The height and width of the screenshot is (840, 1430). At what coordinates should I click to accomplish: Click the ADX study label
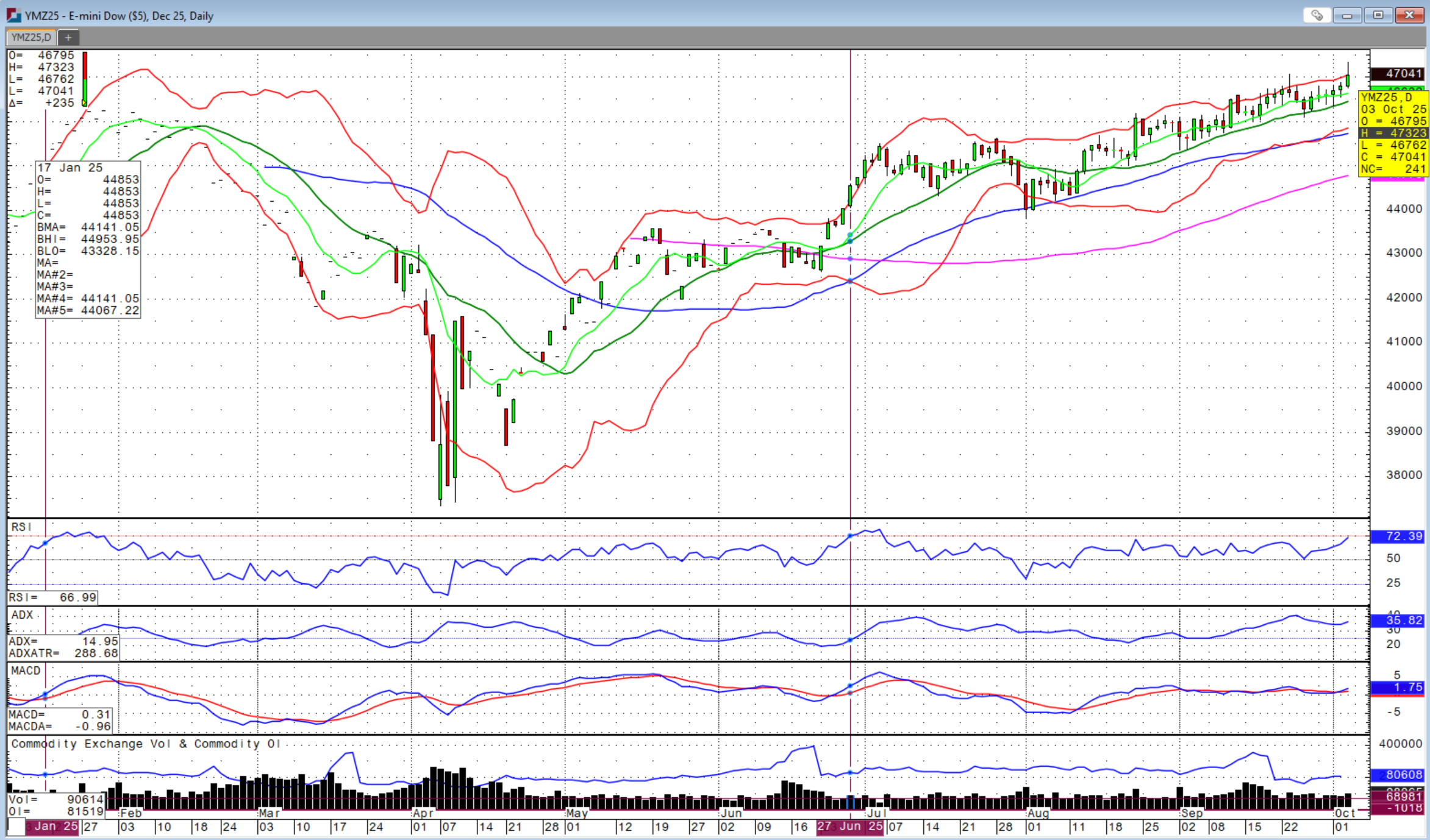pos(22,615)
